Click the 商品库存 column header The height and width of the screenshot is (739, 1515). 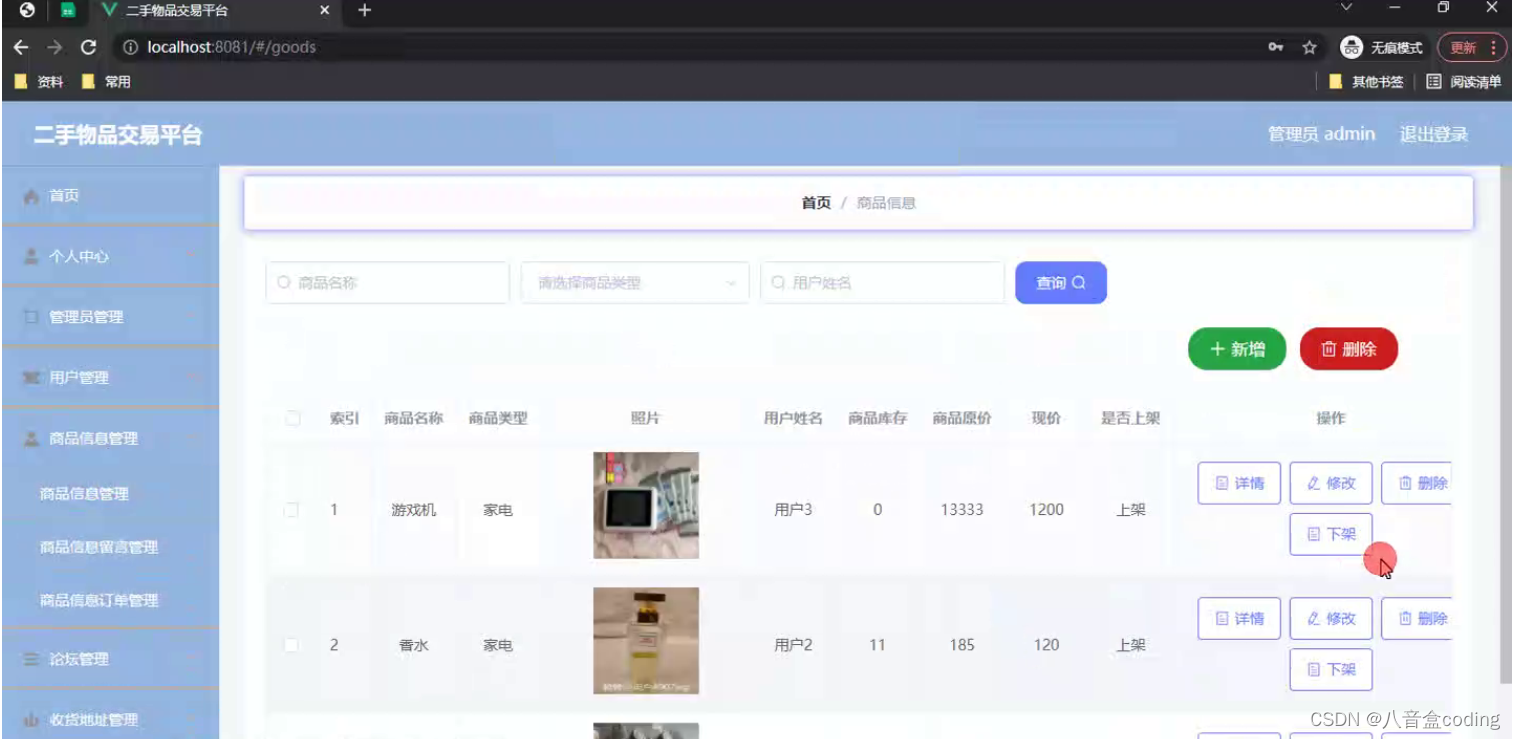tap(877, 418)
